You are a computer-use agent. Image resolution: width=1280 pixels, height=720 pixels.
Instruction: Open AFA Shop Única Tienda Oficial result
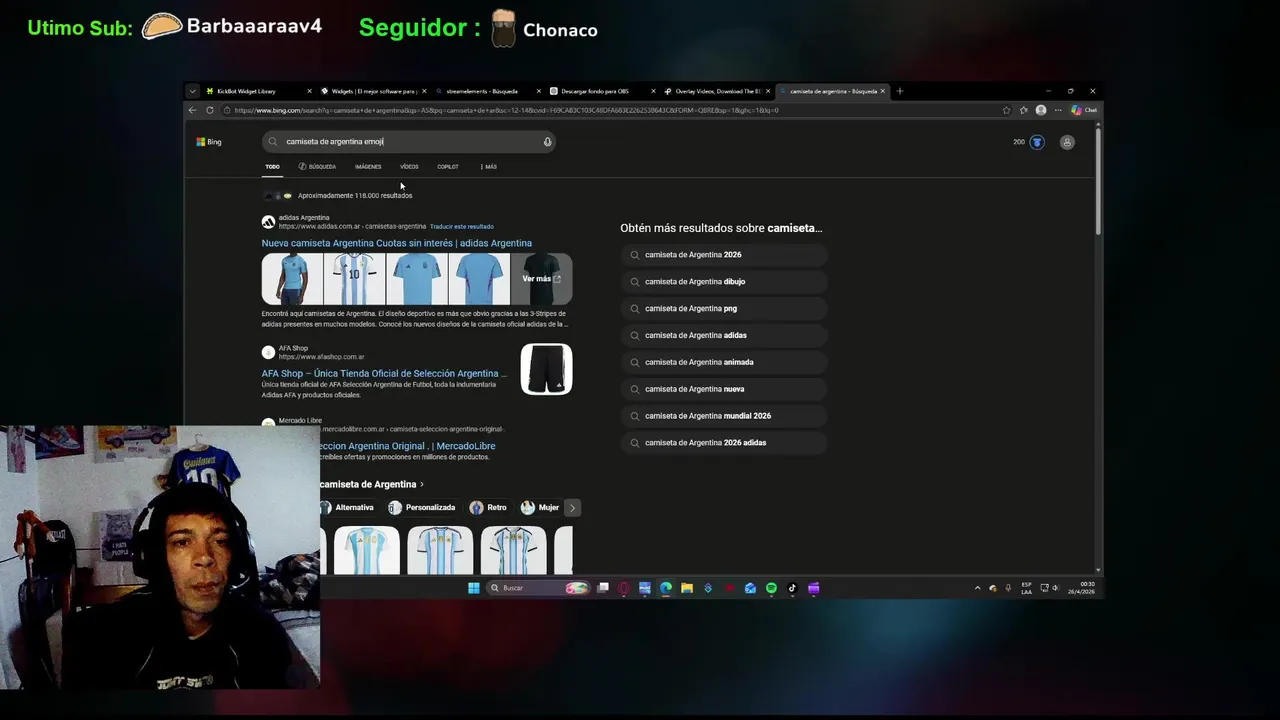(385, 373)
